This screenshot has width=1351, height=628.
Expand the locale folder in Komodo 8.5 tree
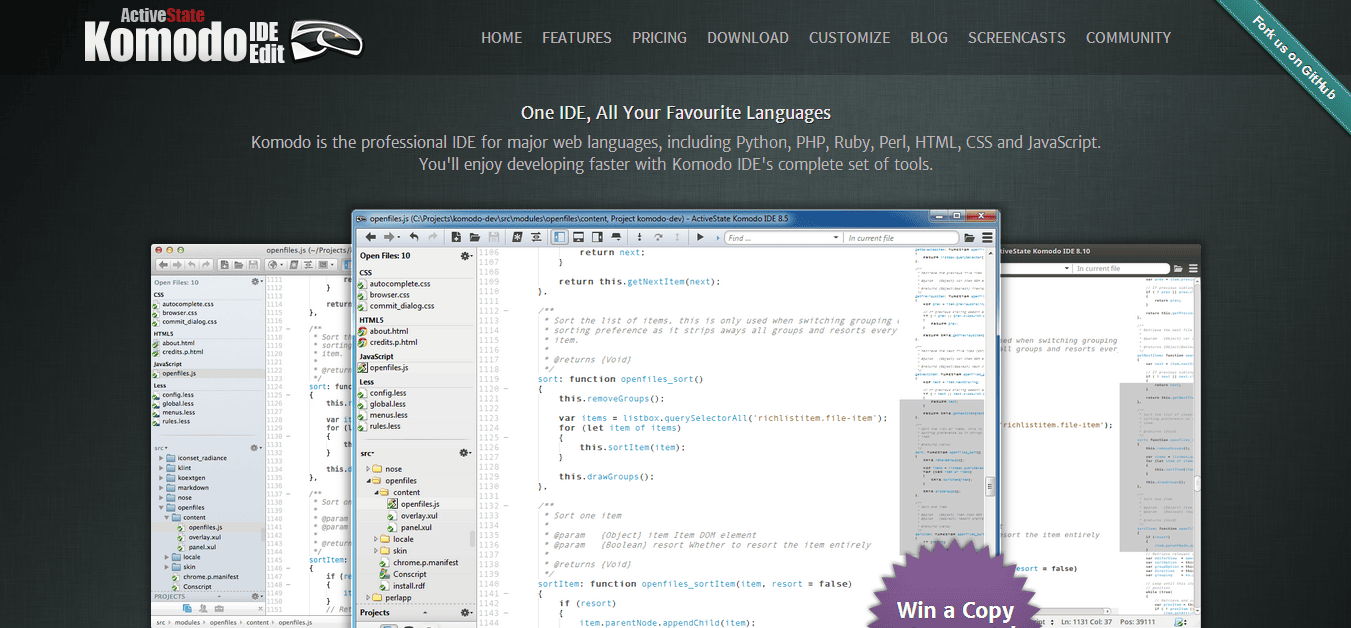[x=378, y=539]
